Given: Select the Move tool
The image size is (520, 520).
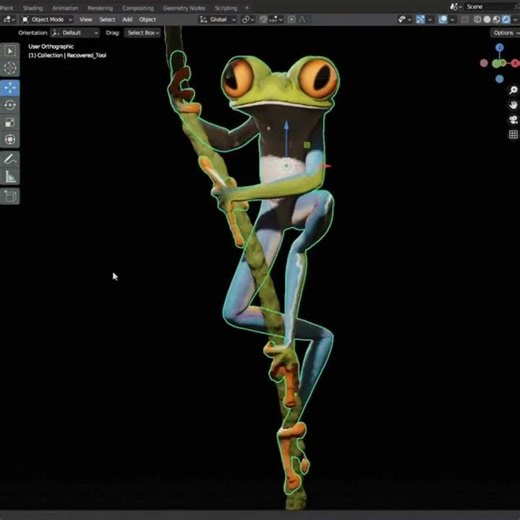Looking at the screenshot, I should tap(10, 88).
